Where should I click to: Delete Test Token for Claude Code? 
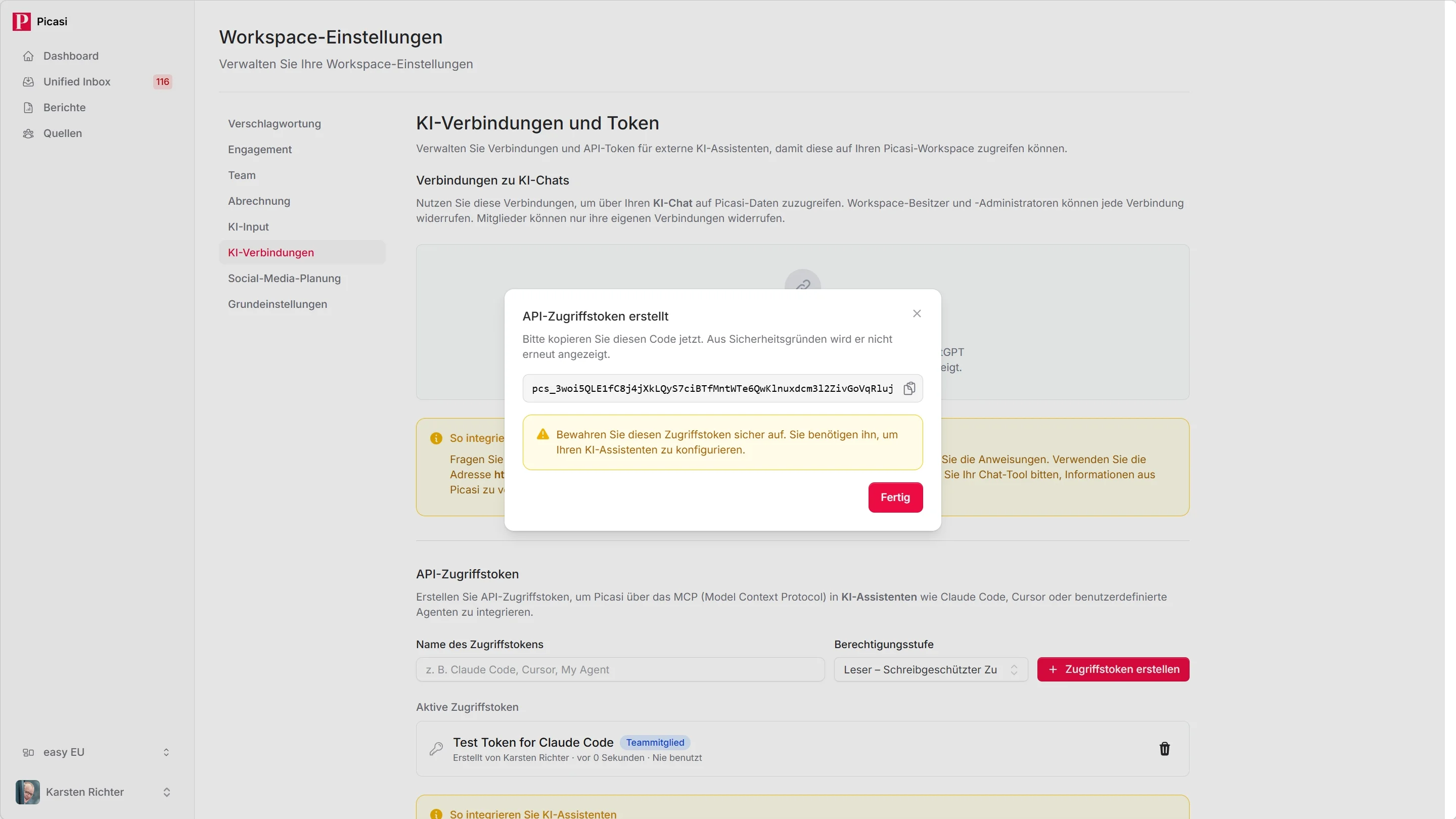[1164, 749]
